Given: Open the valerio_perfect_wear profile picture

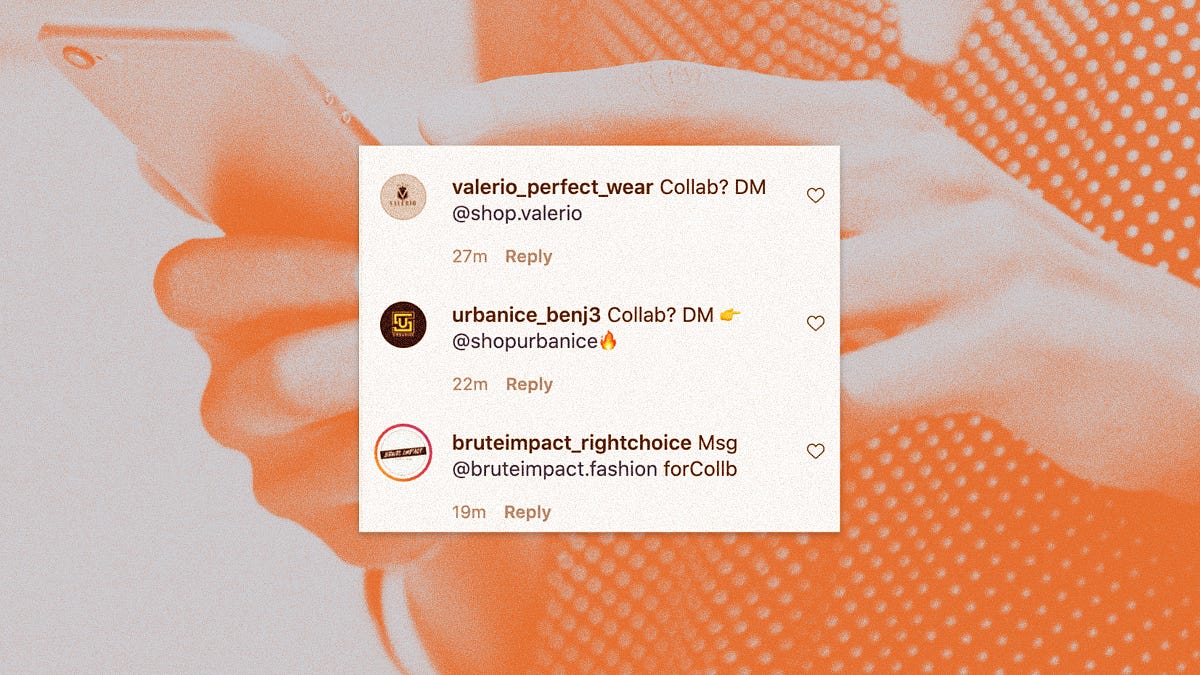Looking at the screenshot, I should (404, 197).
